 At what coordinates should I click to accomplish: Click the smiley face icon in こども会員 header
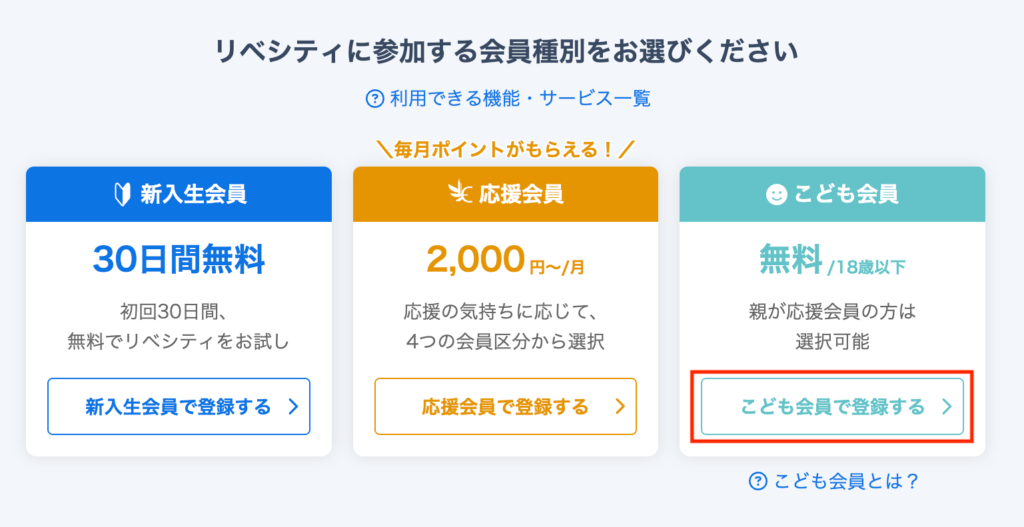pos(776,194)
